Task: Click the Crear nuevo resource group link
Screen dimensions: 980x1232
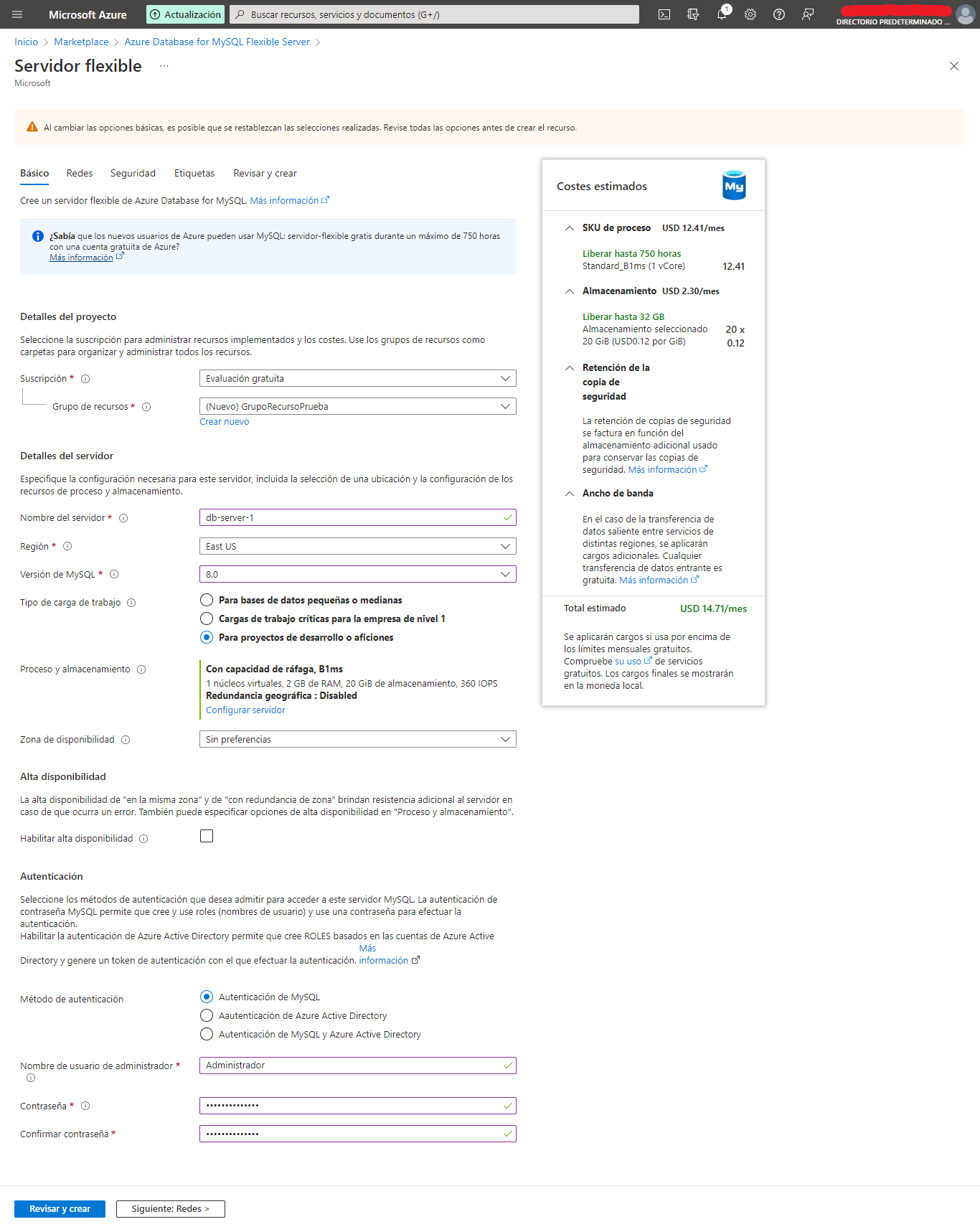Action: tap(224, 422)
